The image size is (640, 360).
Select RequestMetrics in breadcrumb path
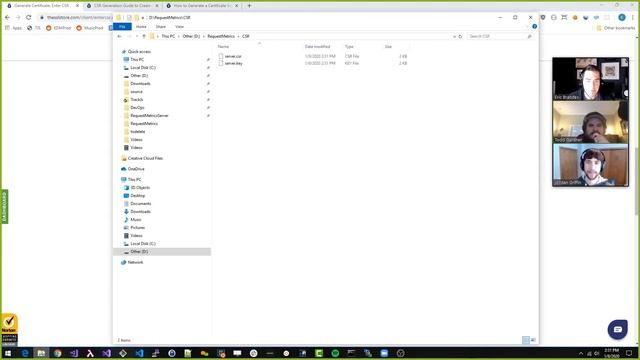click(221, 36)
